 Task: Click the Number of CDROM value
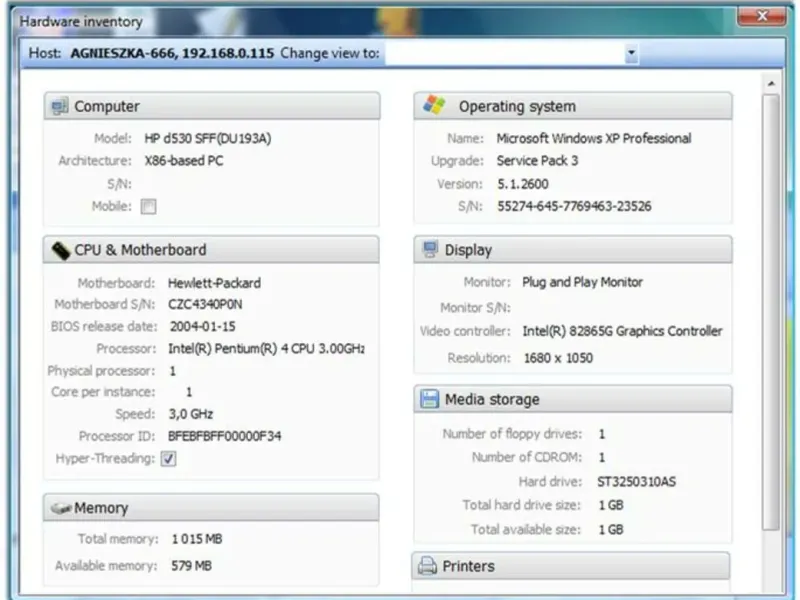(x=602, y=457)
